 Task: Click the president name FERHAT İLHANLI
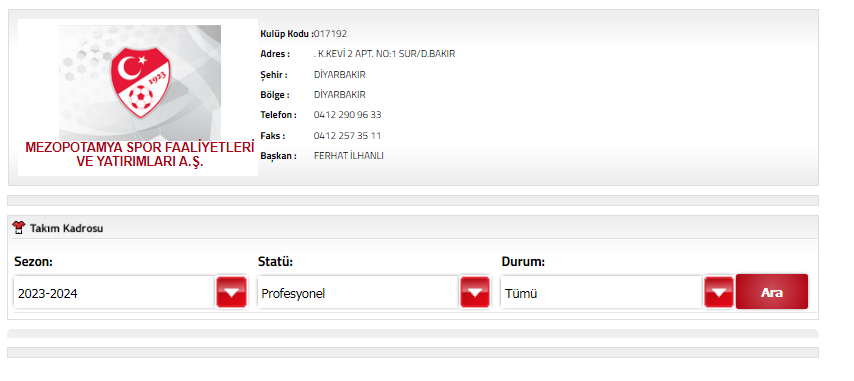point(349,156)
